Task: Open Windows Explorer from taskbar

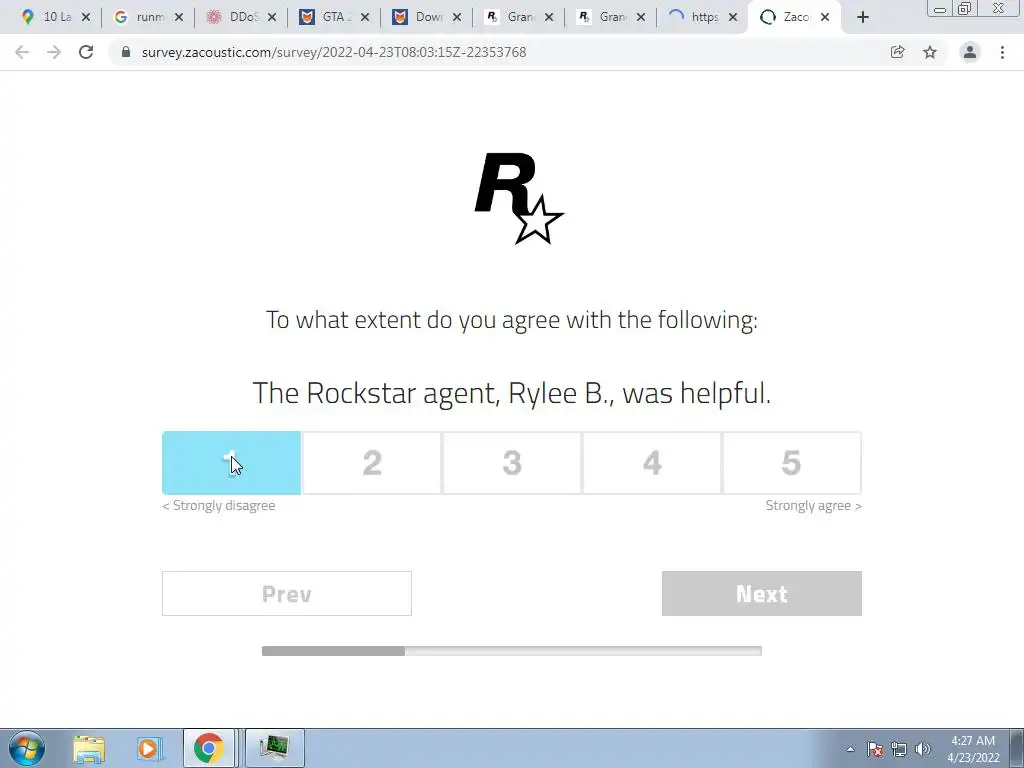Action: [89, 748]
